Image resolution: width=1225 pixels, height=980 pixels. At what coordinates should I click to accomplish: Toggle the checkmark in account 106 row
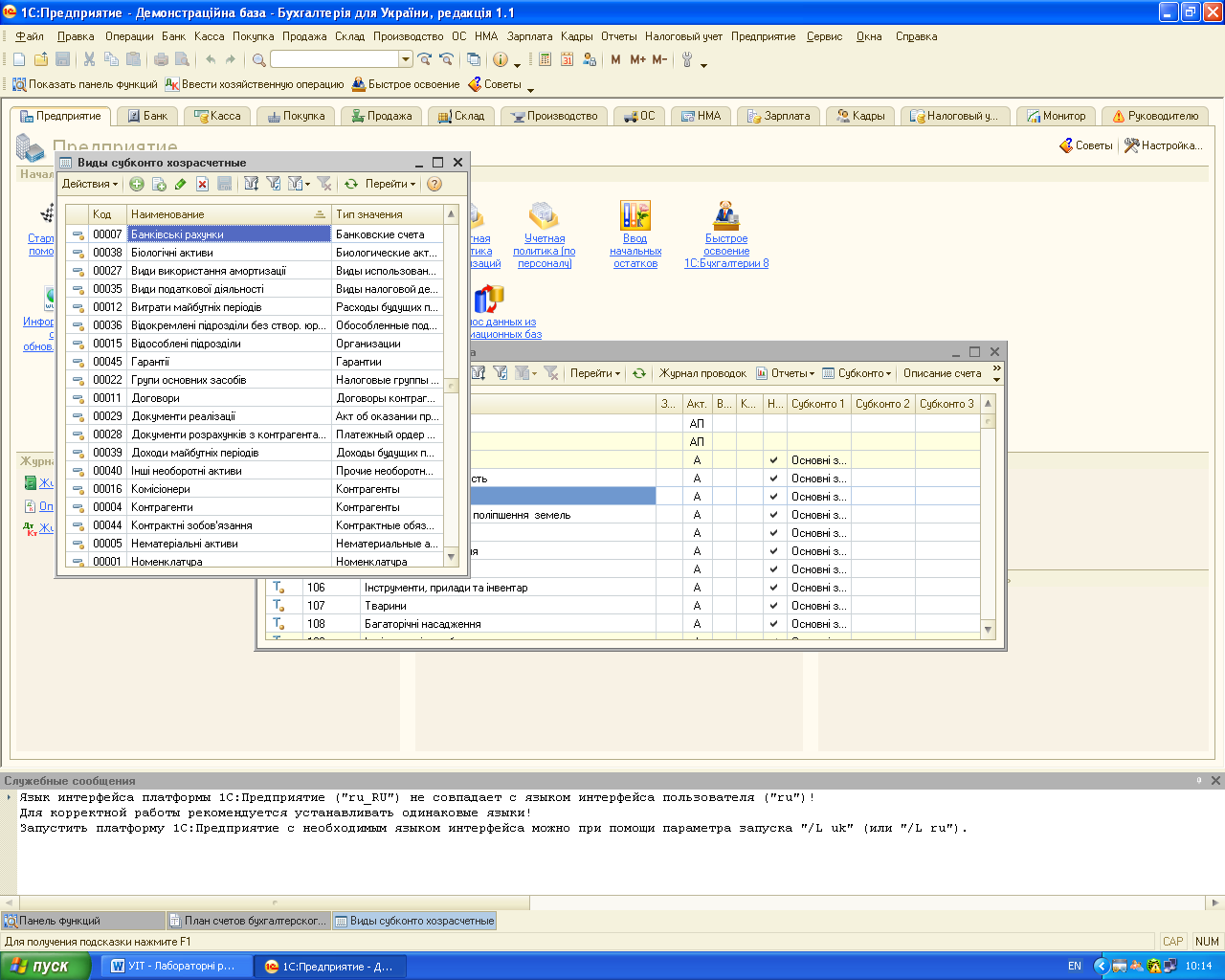[x=773, y=588]
